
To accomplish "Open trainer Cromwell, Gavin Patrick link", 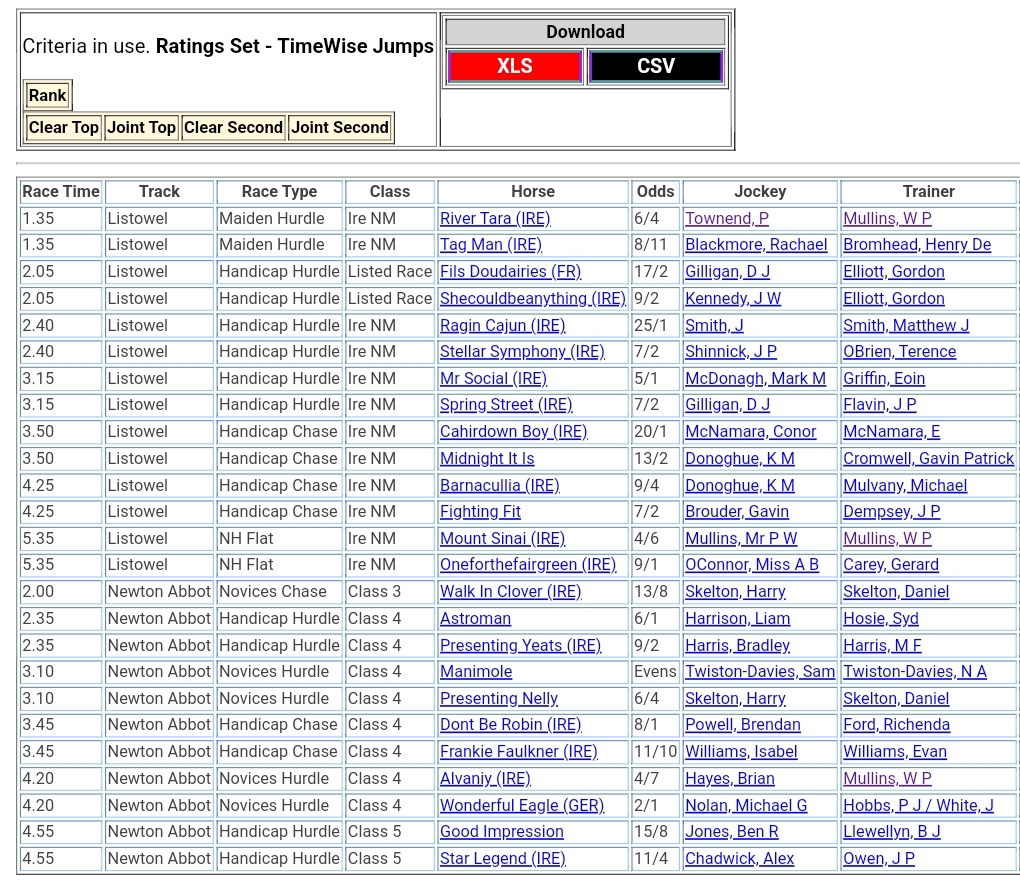I will tap(928, 458).
